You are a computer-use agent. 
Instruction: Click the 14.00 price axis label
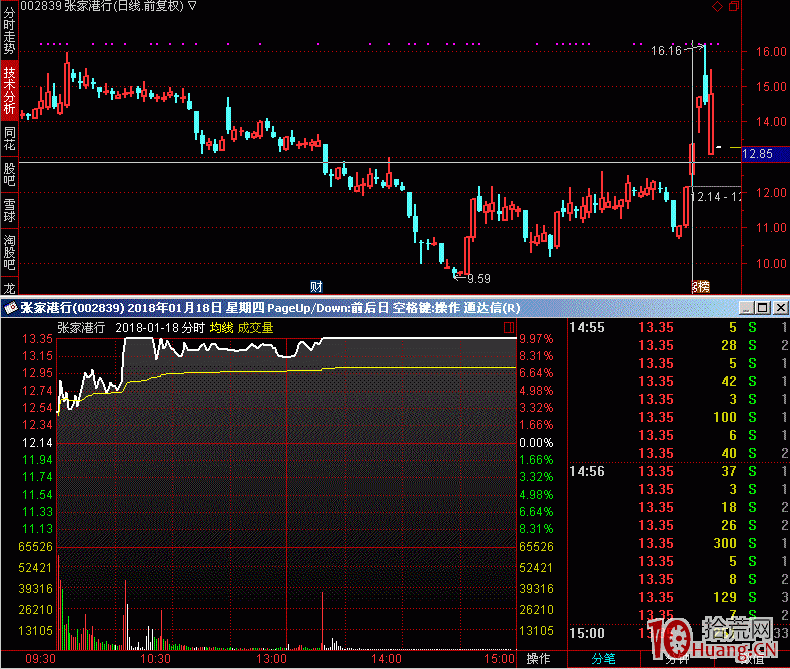[x=771, y=121]
